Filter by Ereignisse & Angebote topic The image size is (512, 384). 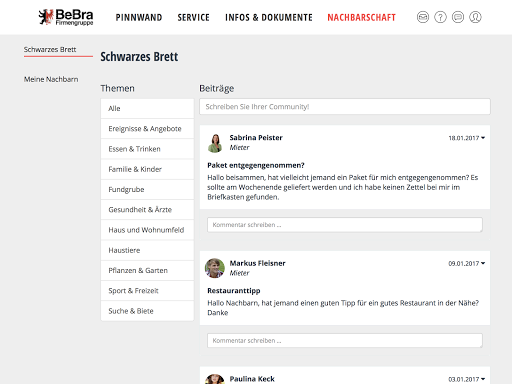click(x=147, y=129)
